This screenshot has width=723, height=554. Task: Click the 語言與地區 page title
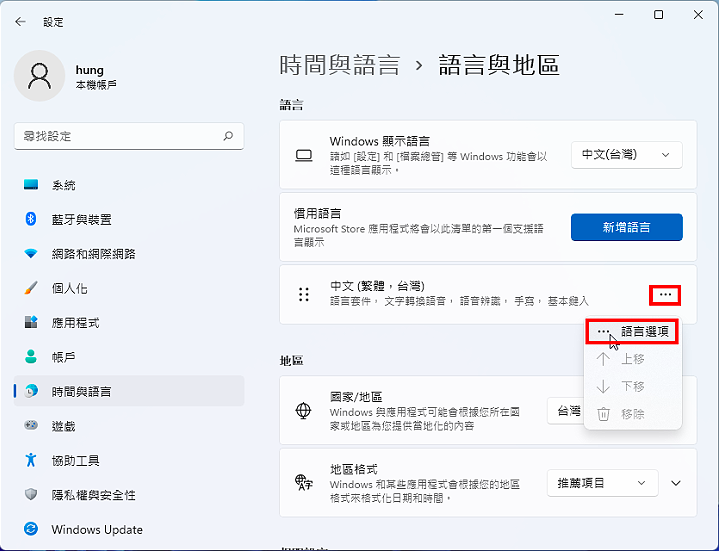click(x=499, y=65)
